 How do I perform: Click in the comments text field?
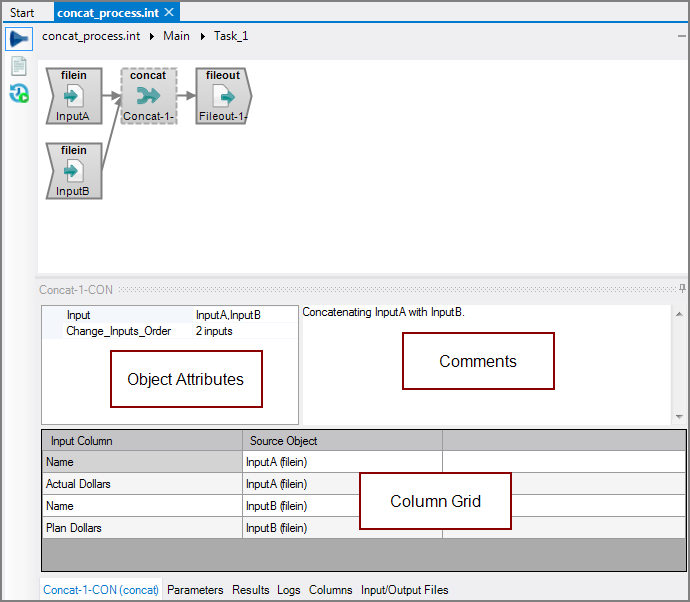pos(485,380)
